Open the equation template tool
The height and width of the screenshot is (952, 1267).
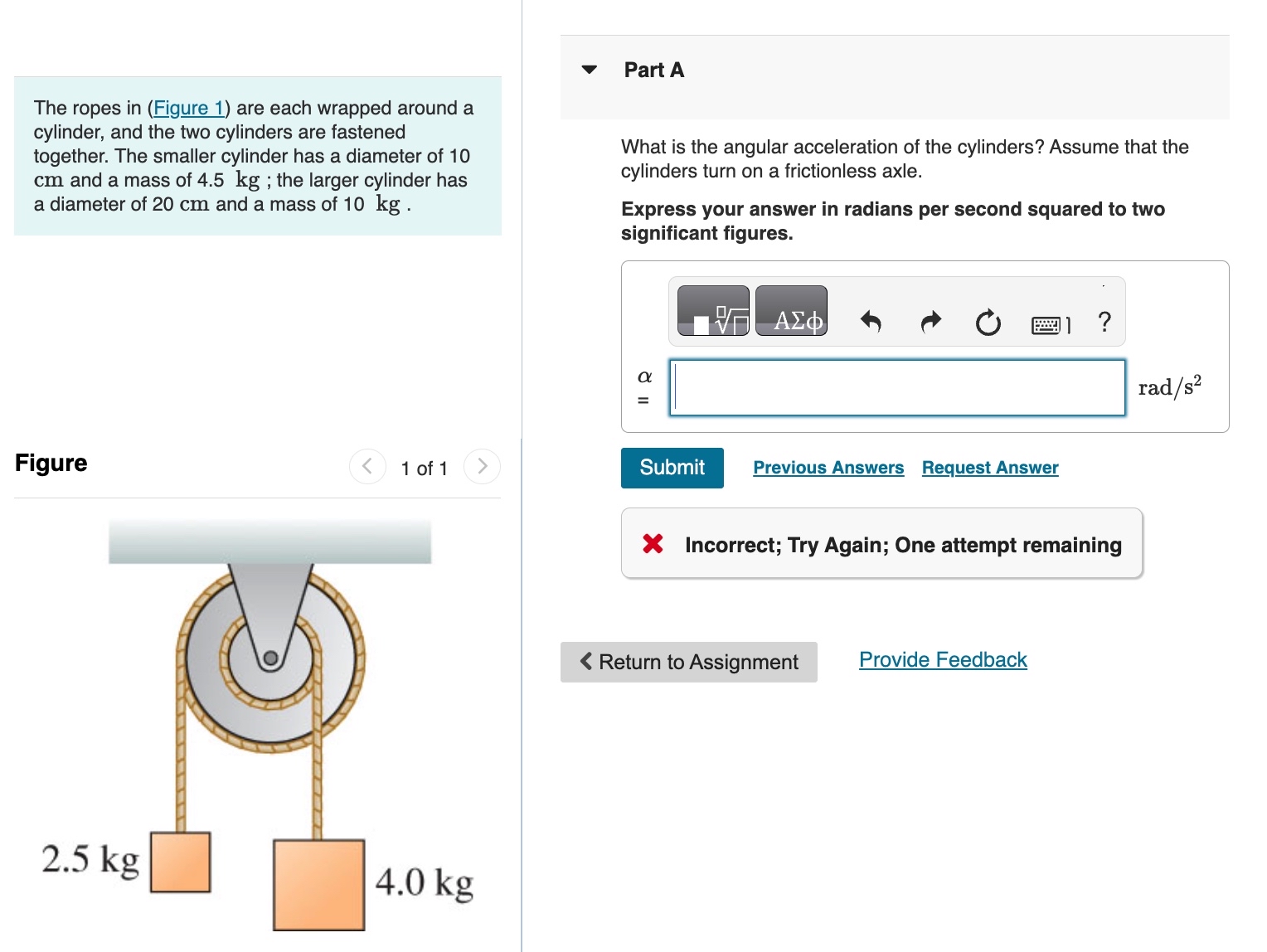(x=715, y=313)
